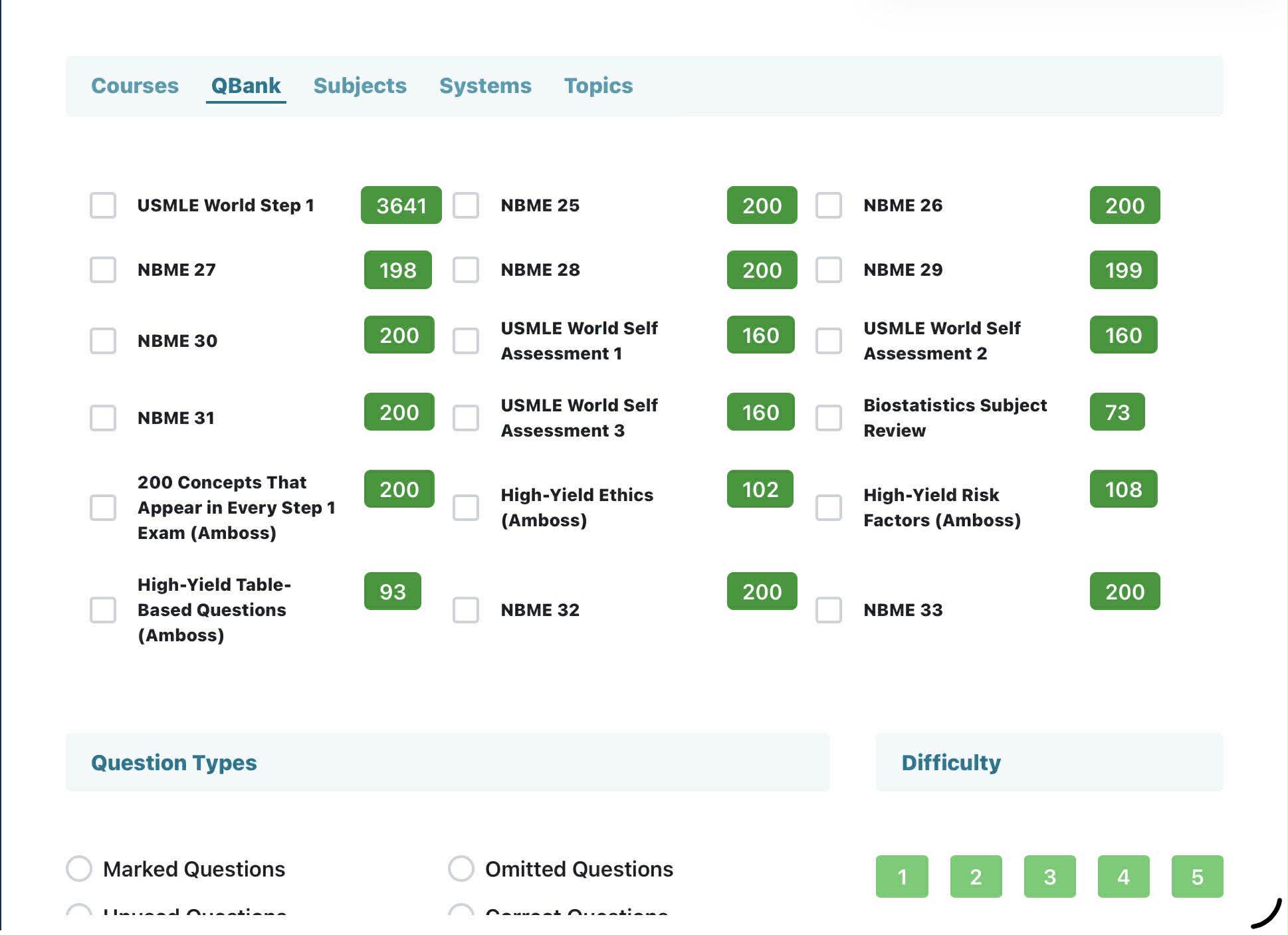Click the QBank tab
1288x935 pixels.
246,86
